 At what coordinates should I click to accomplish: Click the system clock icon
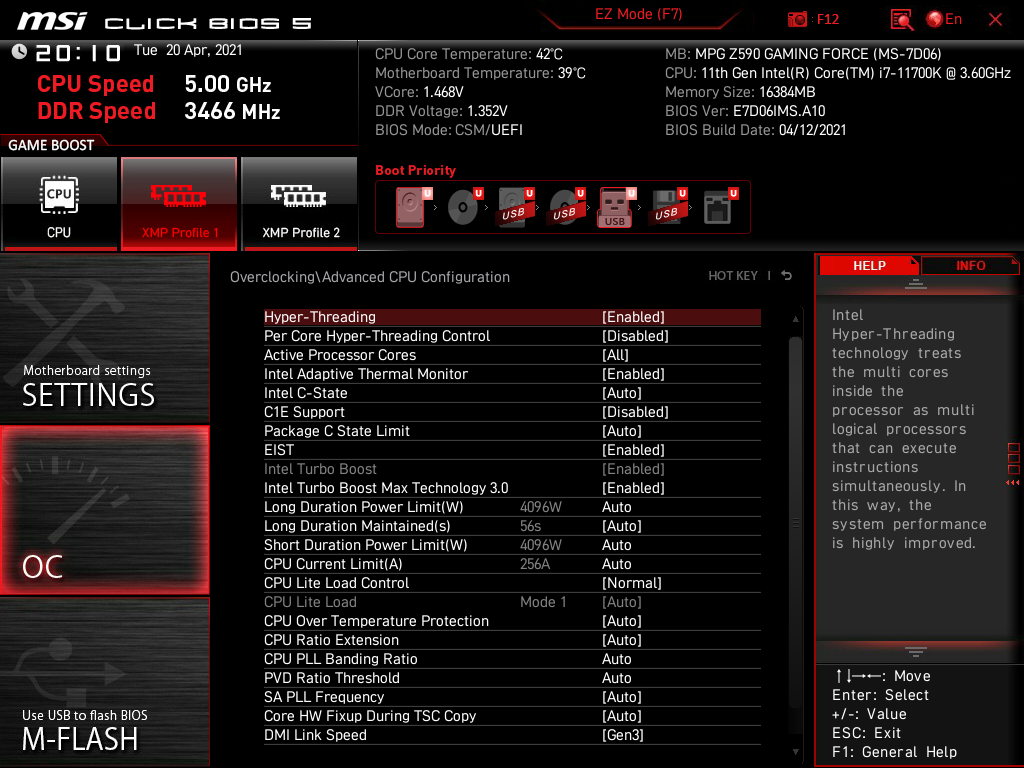point(19,52)
